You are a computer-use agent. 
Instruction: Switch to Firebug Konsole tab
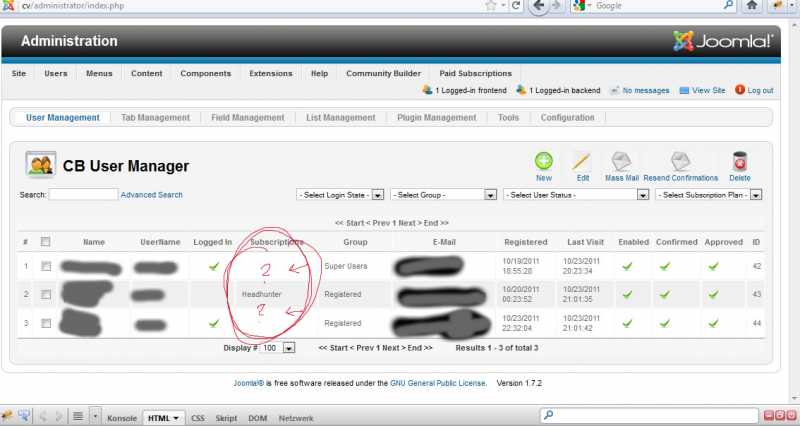121,418
